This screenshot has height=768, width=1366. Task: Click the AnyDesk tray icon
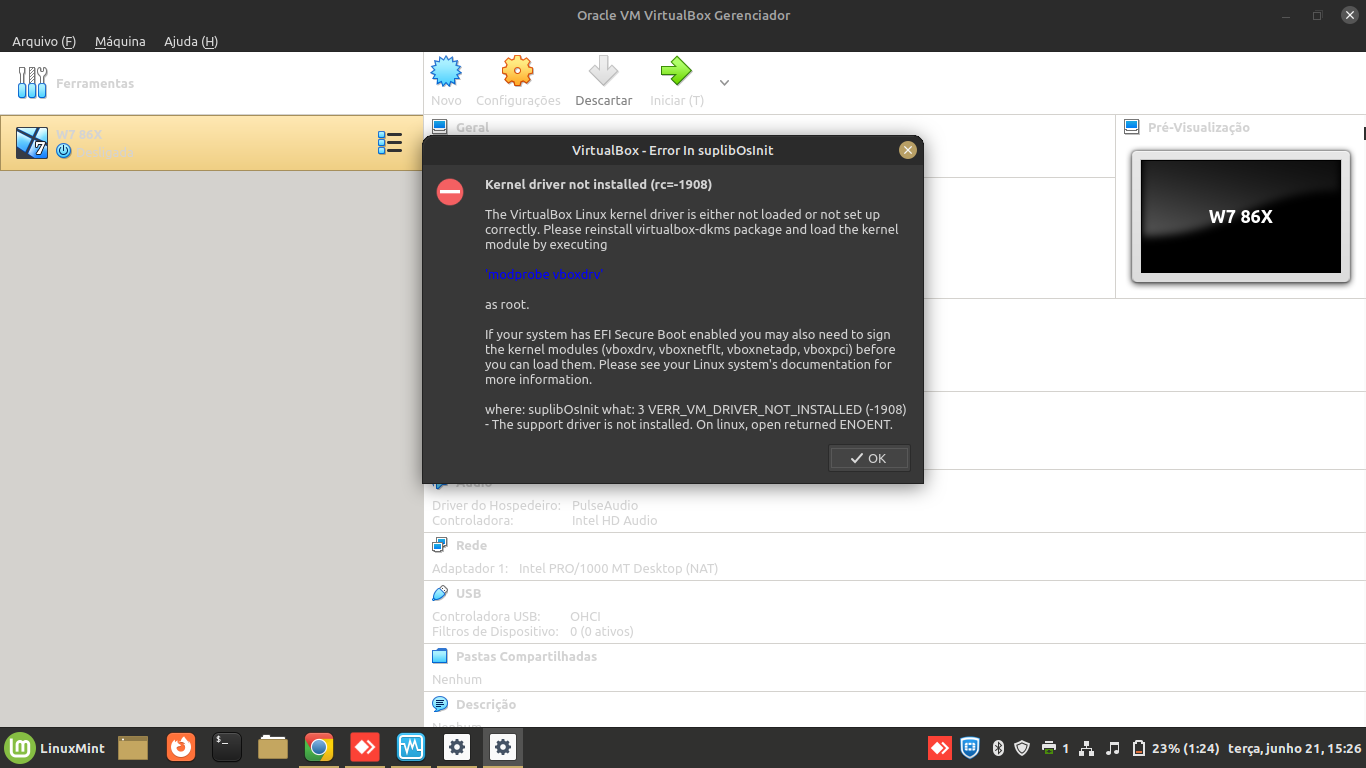click(939, 747)
